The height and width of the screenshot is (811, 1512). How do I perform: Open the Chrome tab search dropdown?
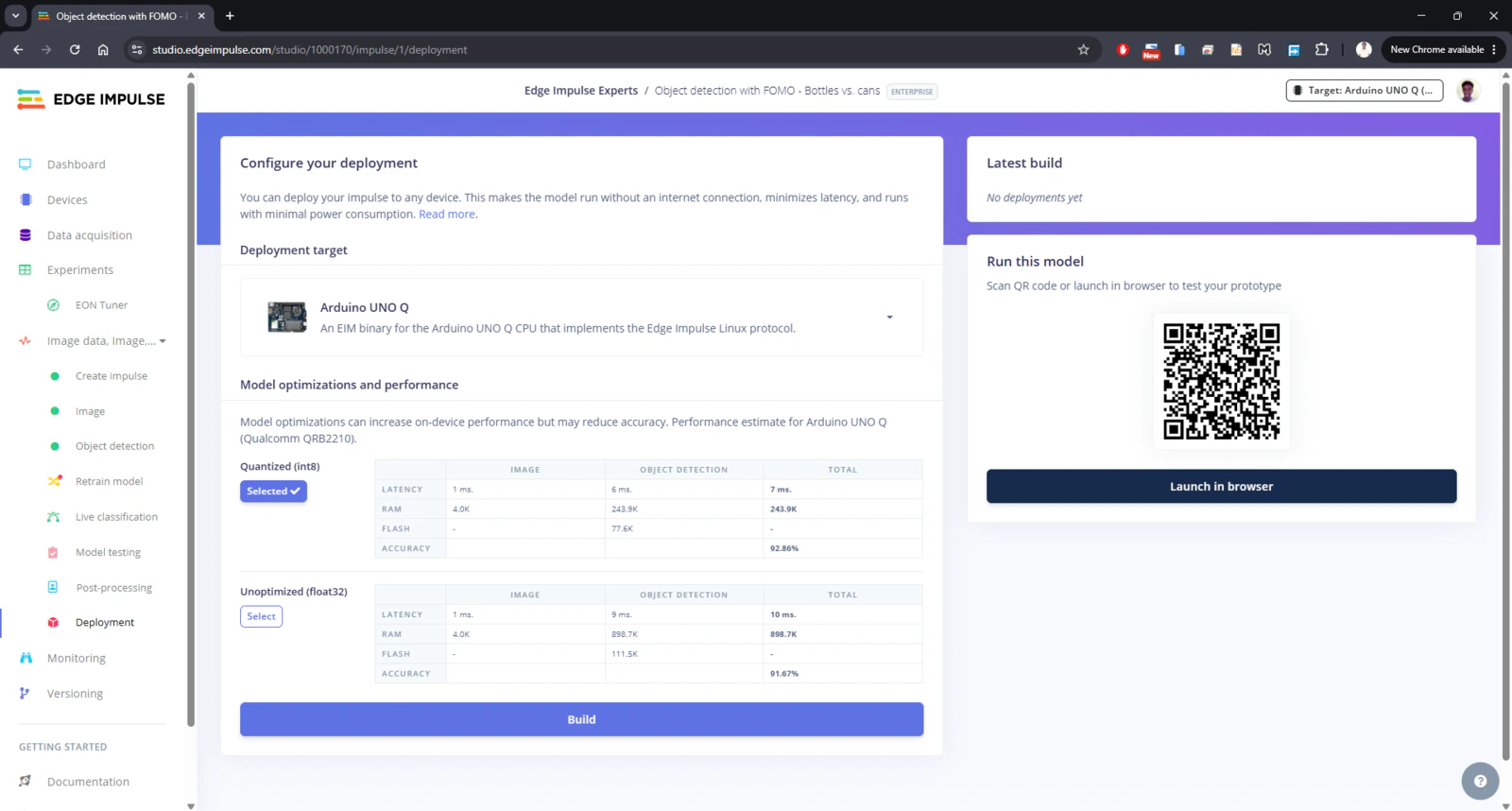coord(15,16)
